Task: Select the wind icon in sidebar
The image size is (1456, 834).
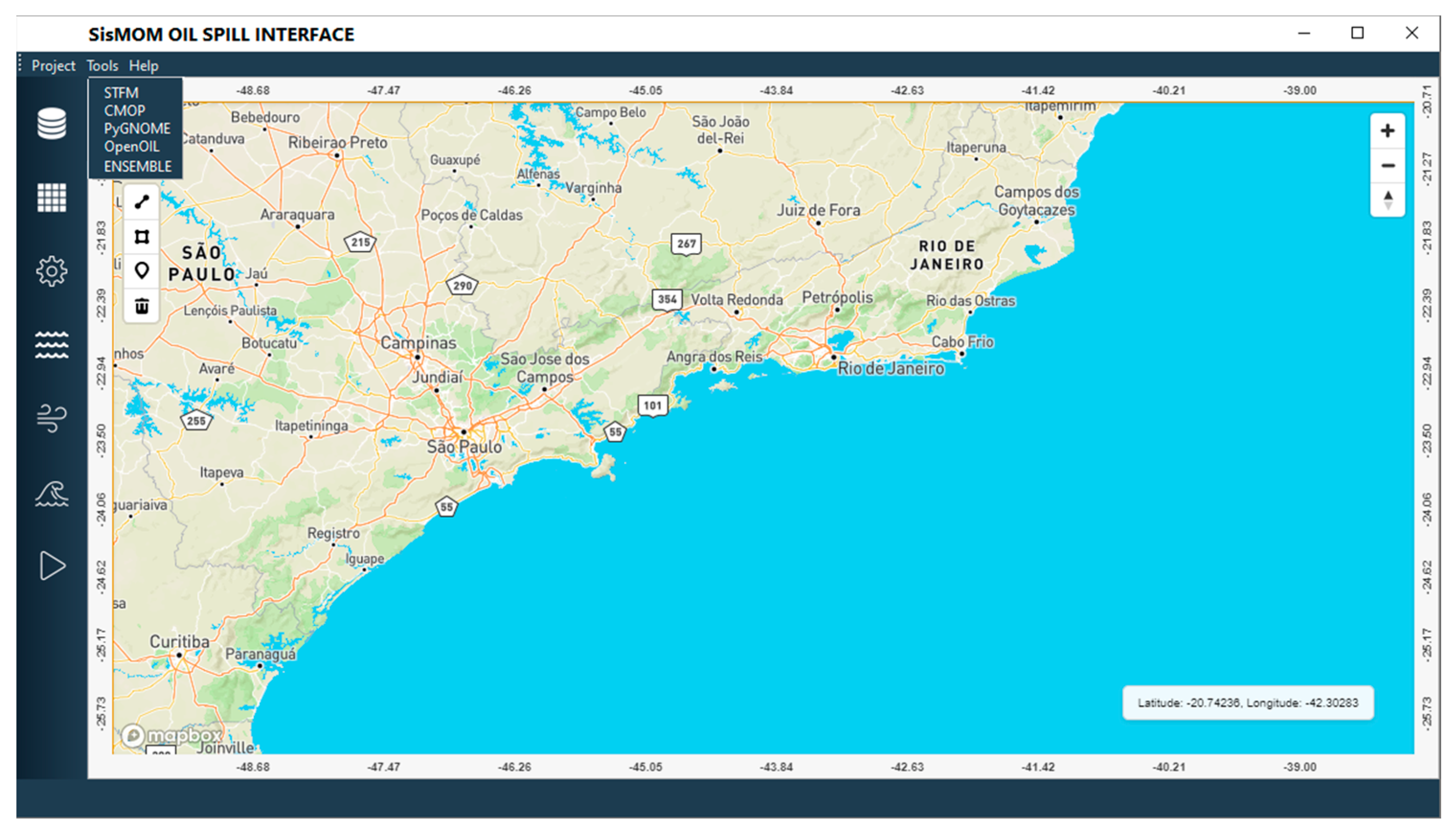Action: 52,418
